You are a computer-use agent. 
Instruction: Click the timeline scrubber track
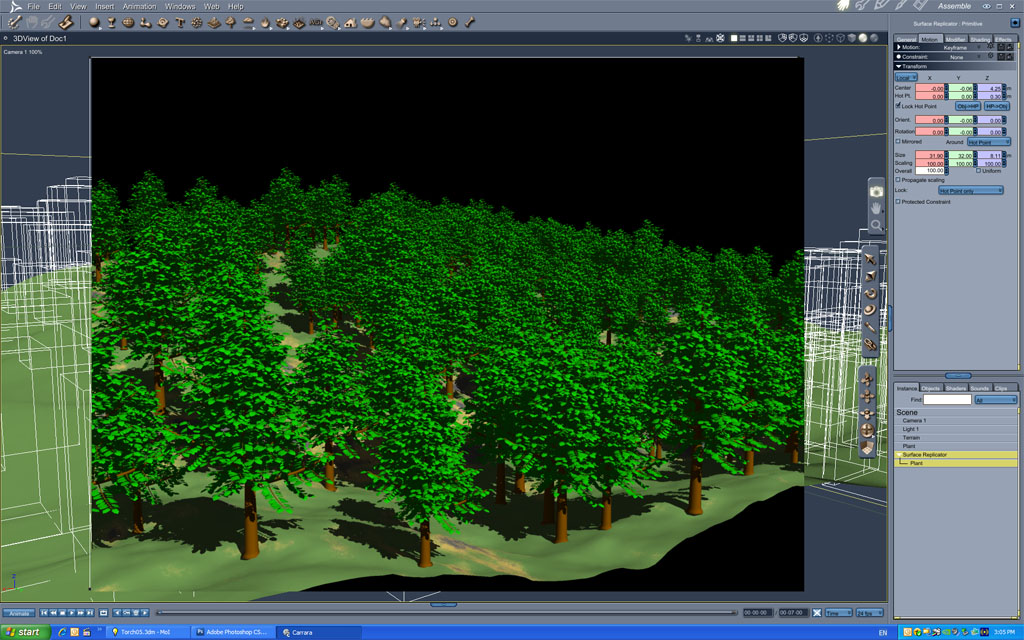(447, 613)
